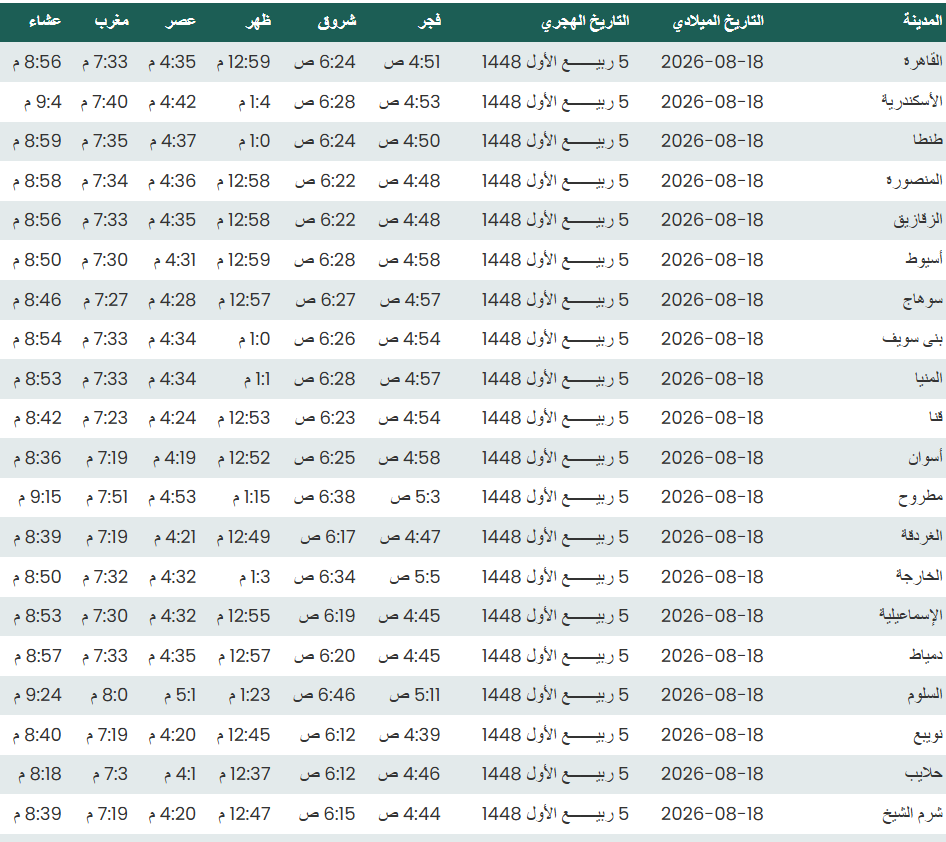Select the city name الأسكندرية
Viewport: 946px width, 842px height.
point(912,101)
